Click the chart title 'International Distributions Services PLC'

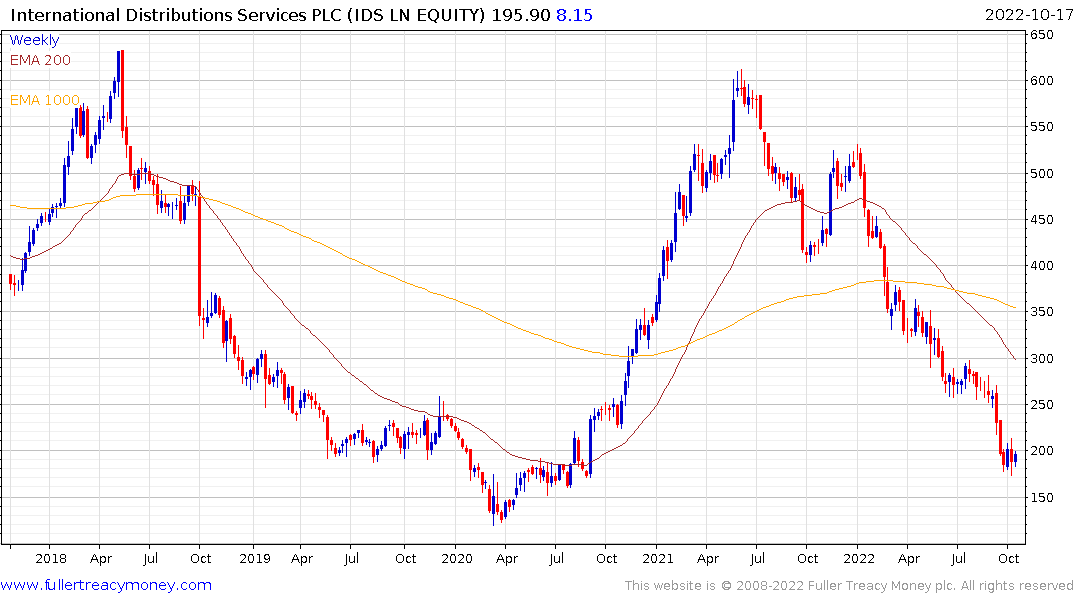(x=175, y=15)
